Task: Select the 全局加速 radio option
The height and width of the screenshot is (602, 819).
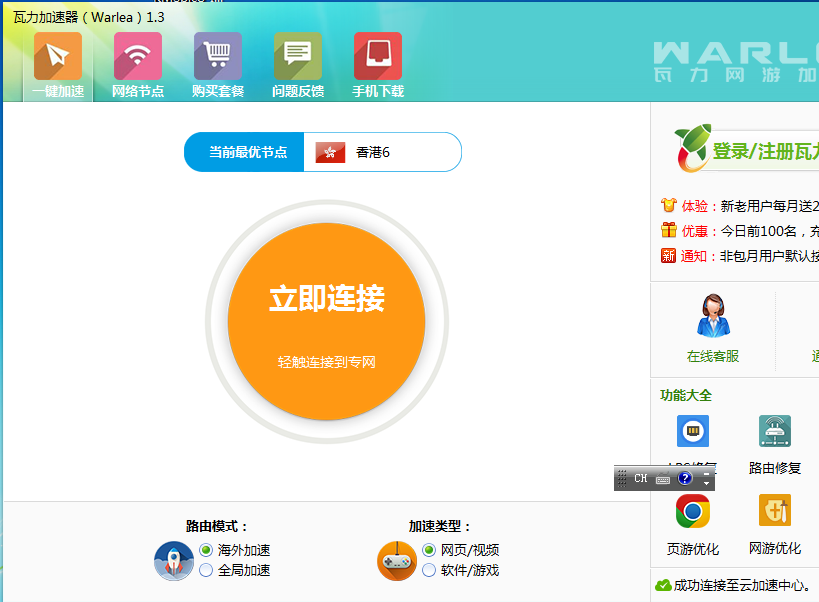Action: point(206,570)
